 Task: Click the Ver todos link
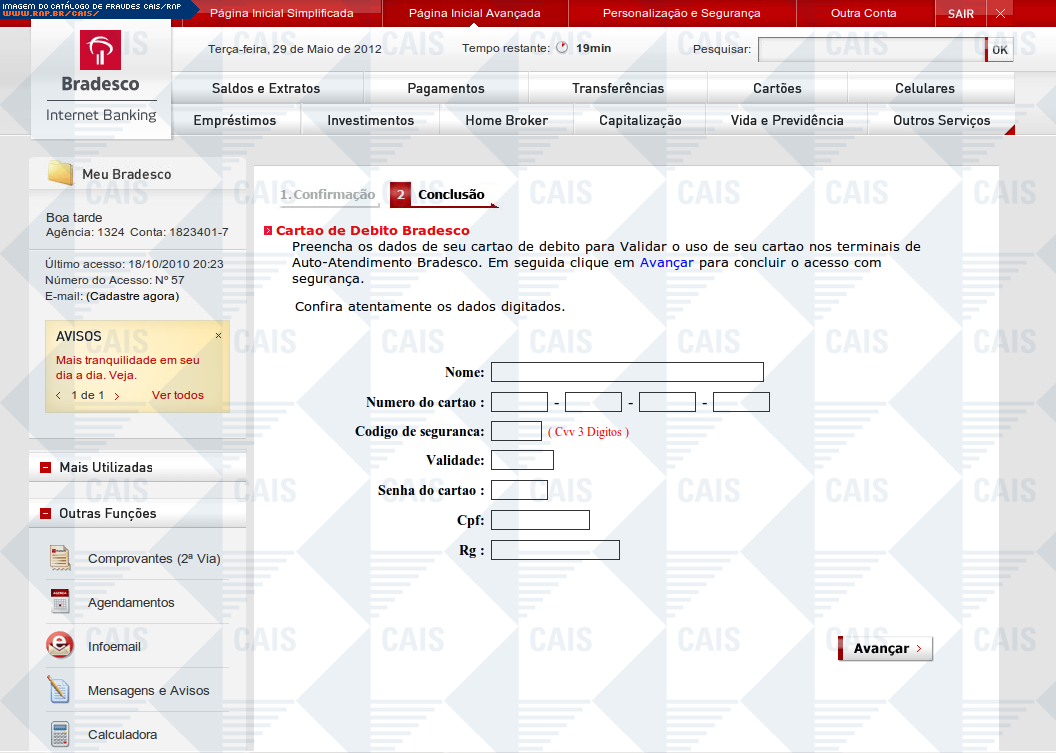tap(177, 395)
